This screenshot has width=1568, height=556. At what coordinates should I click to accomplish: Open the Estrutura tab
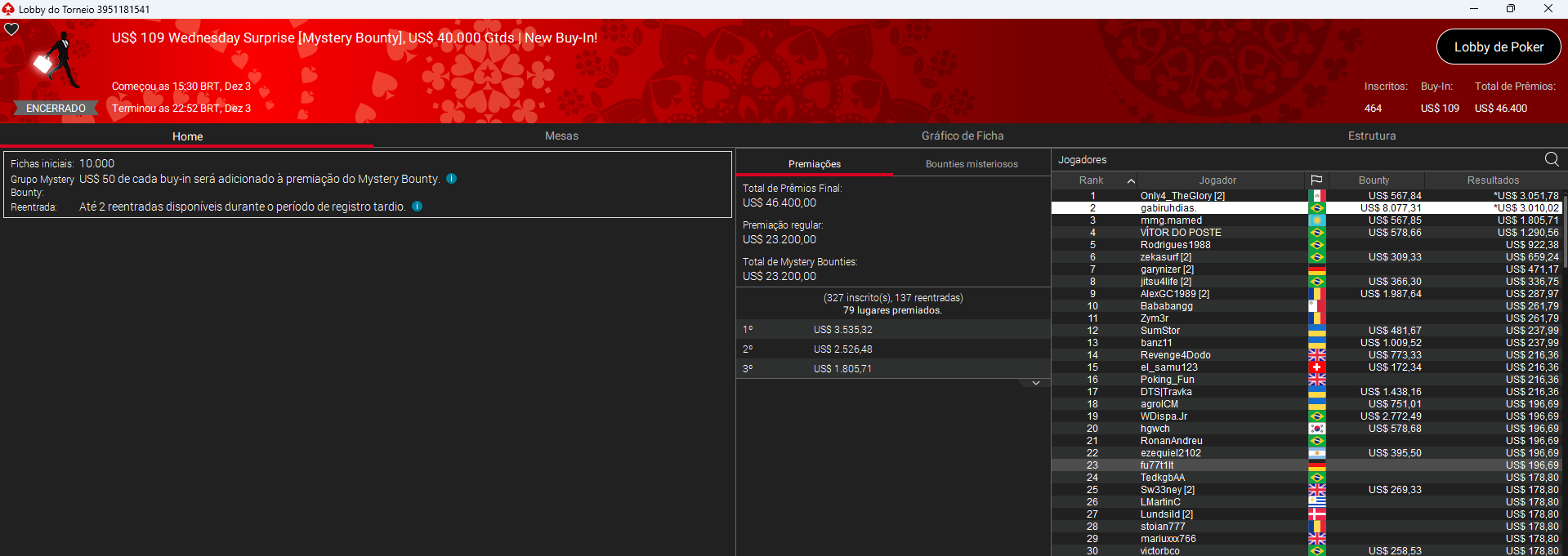(1371, 136)
